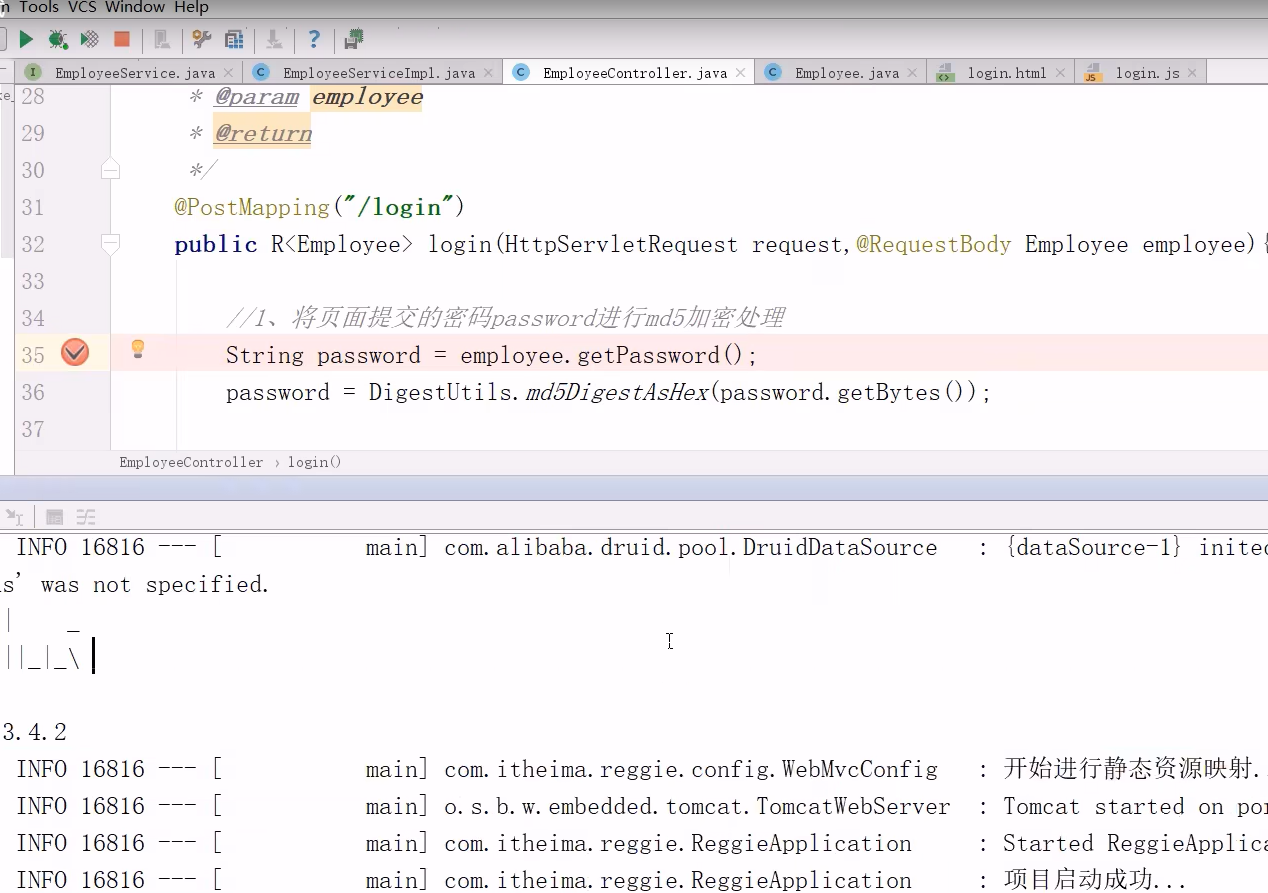
Task: Stop the running application (red square)
Action: click(122, 39)
